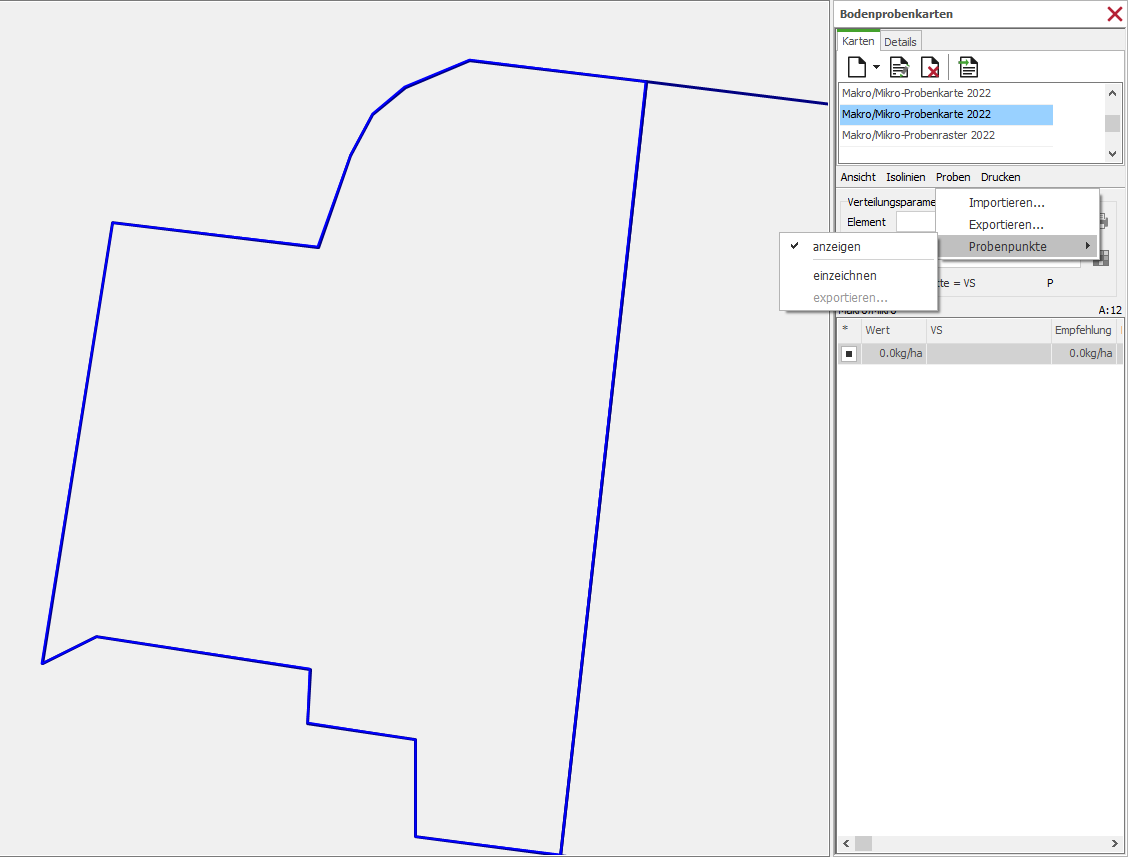Toggle the checkbox in the first table row

point(849,354)
